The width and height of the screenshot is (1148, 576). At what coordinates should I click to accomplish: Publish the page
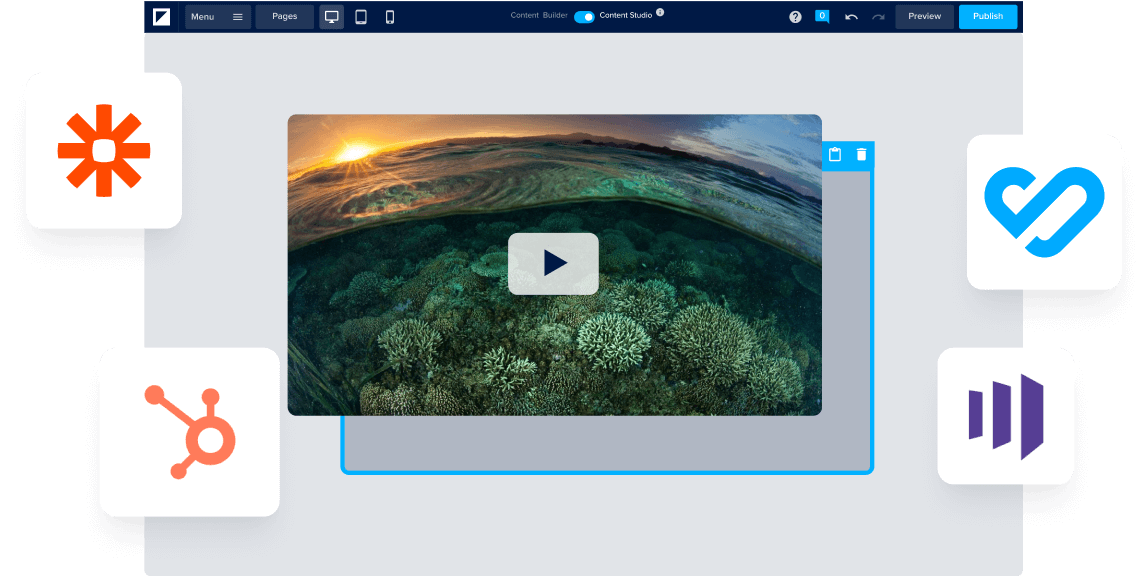coord(987,17)
